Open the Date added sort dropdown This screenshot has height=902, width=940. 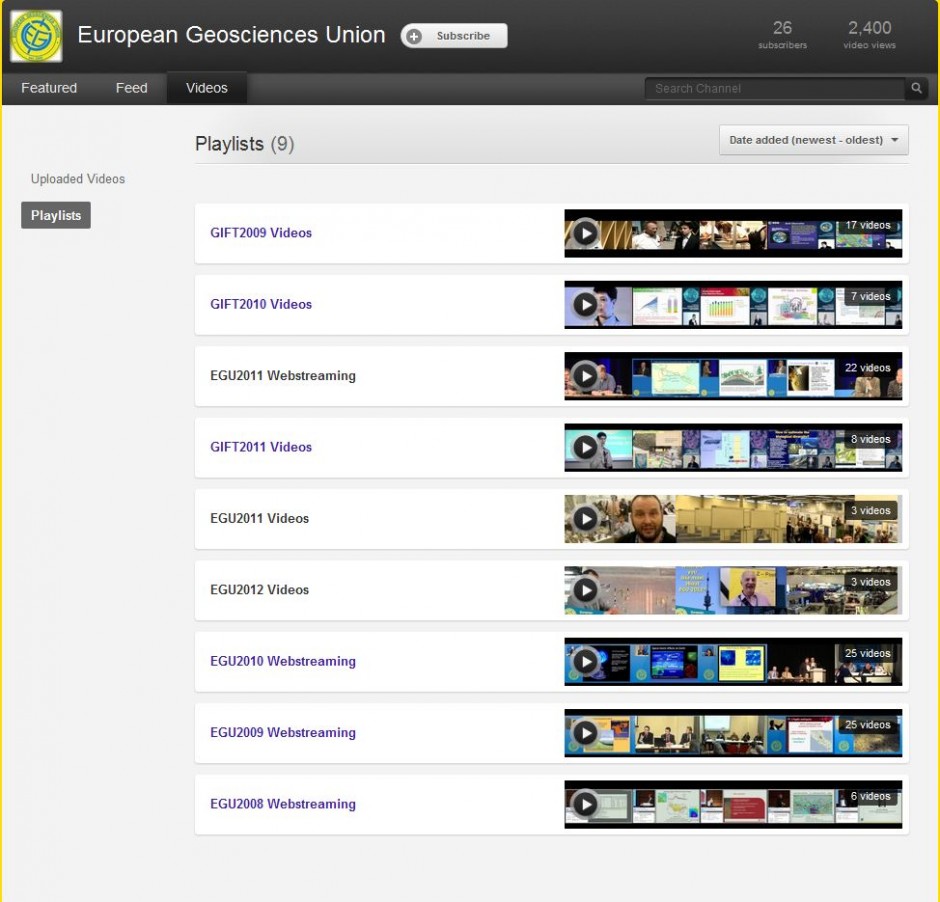pyautogui.click(x=814, y=140)
